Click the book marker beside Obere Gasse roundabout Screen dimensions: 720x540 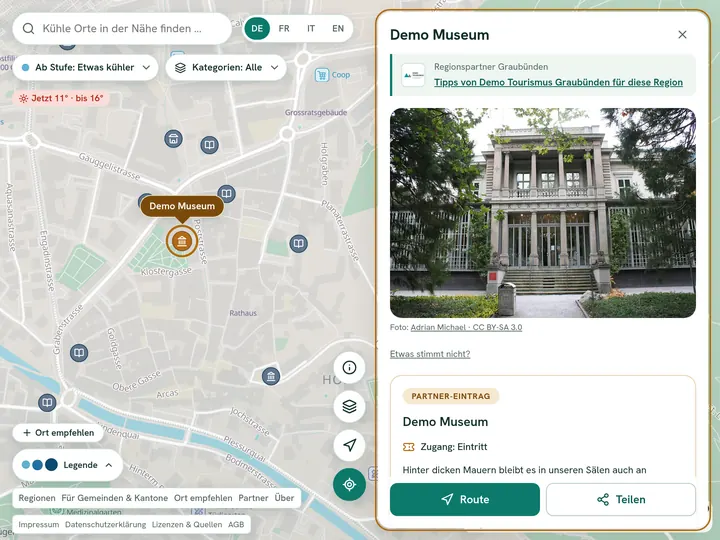[x=47, y=403]
